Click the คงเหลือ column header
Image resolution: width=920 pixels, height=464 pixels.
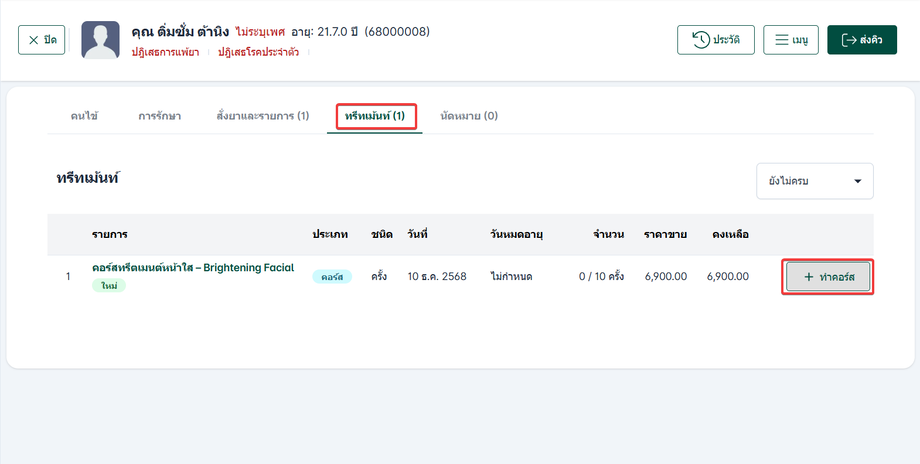point(730,235)
